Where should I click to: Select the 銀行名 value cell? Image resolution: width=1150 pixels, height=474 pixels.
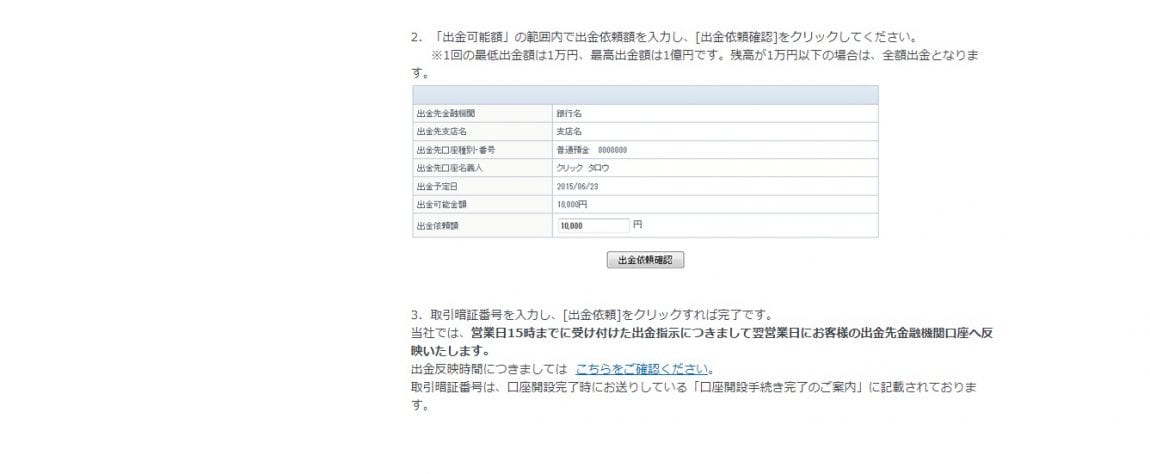point(569,113)
